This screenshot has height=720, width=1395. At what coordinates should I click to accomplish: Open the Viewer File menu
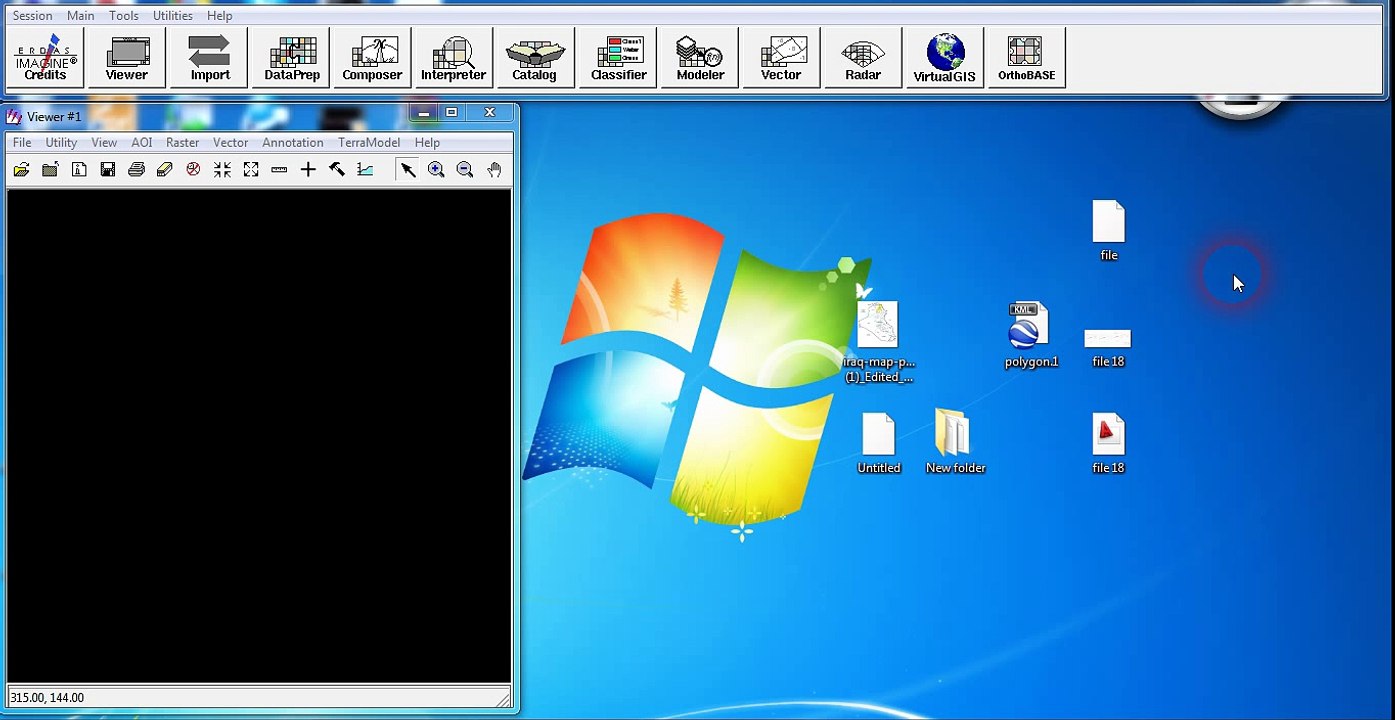click(x=22, y=143)
